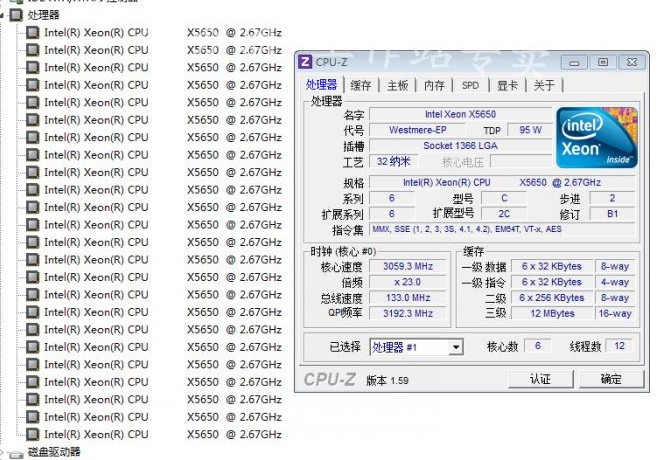The height and width of the screenshot is (460, 670).
Task: Open the SPD tab
Action: click(x=470, y=85)
